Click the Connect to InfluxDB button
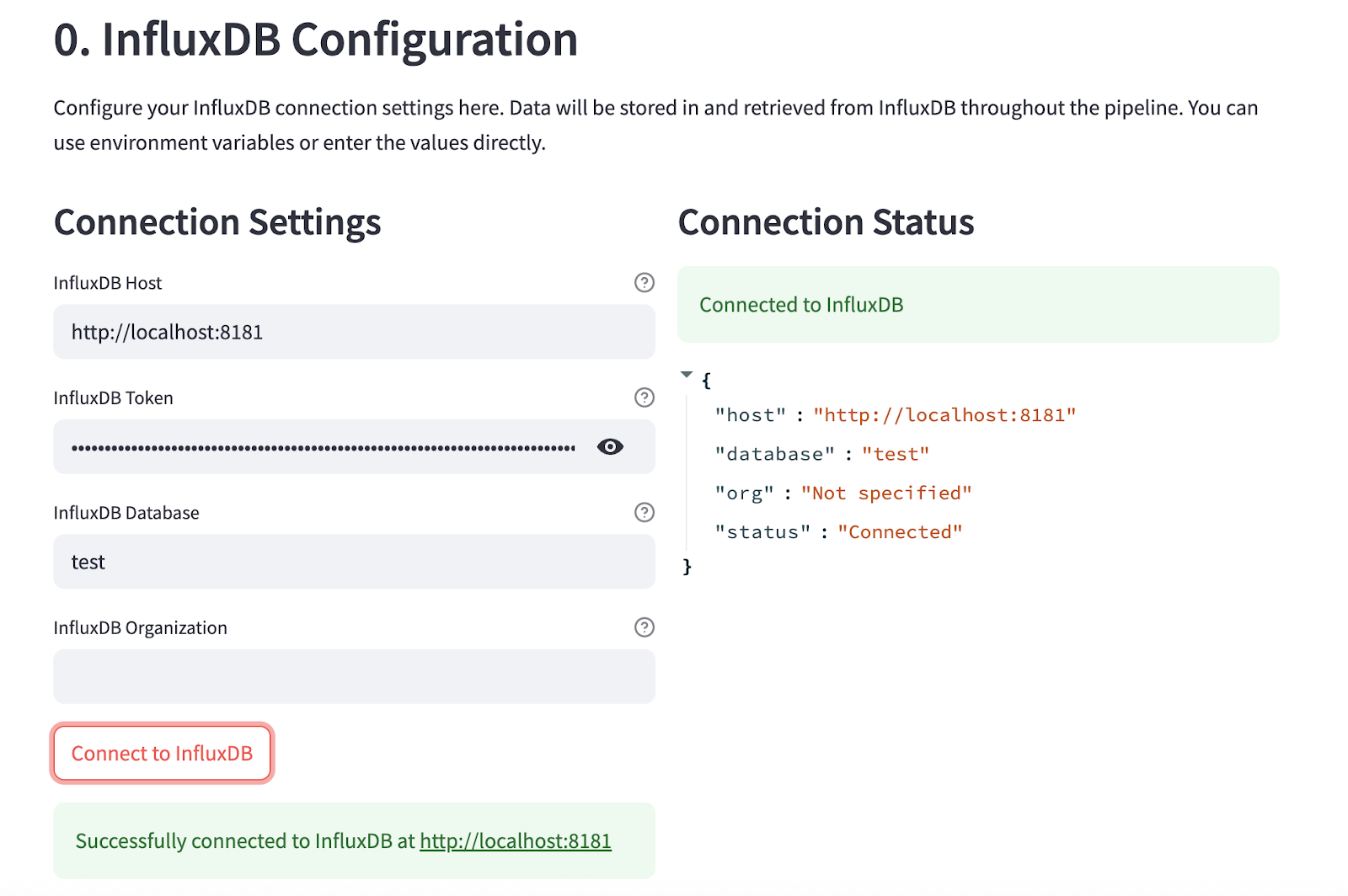 click(162, 753)
